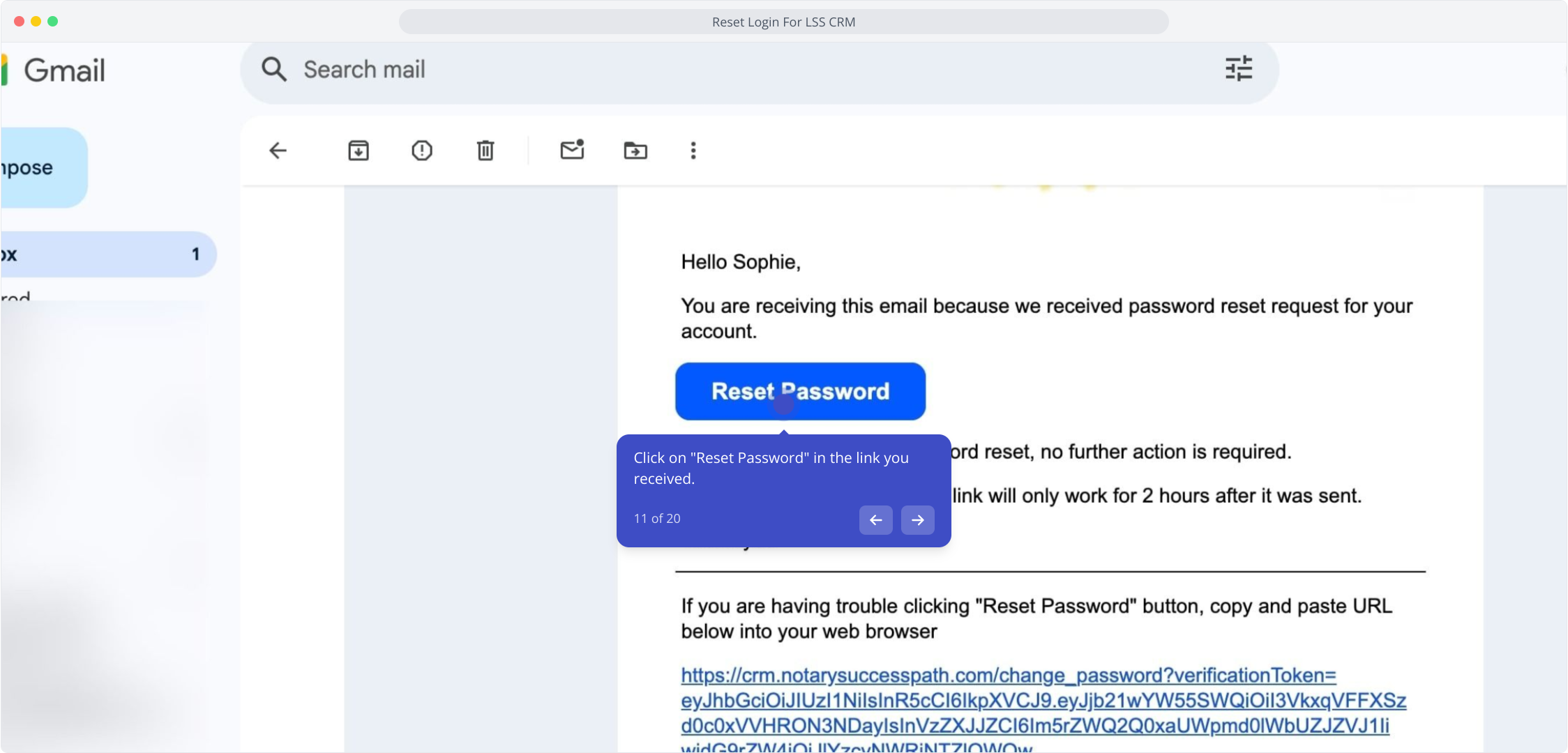Viewport: 1568px width, 753px height.
Task: Open the three-dot More options menu
Action: [x=693, y=151]
